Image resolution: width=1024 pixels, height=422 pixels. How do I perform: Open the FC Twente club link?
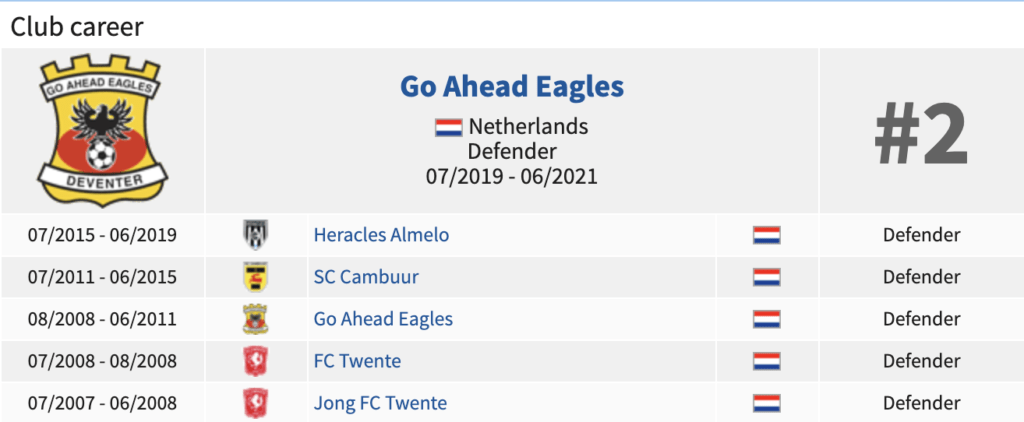pyautogui.click(x=357, y=361)
